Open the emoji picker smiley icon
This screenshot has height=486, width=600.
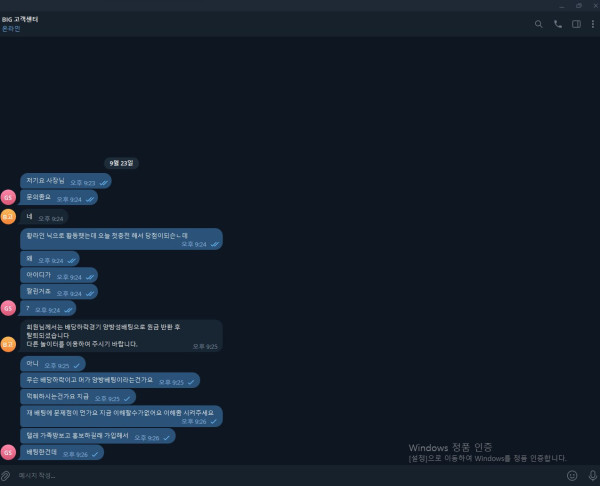[572, 475]
